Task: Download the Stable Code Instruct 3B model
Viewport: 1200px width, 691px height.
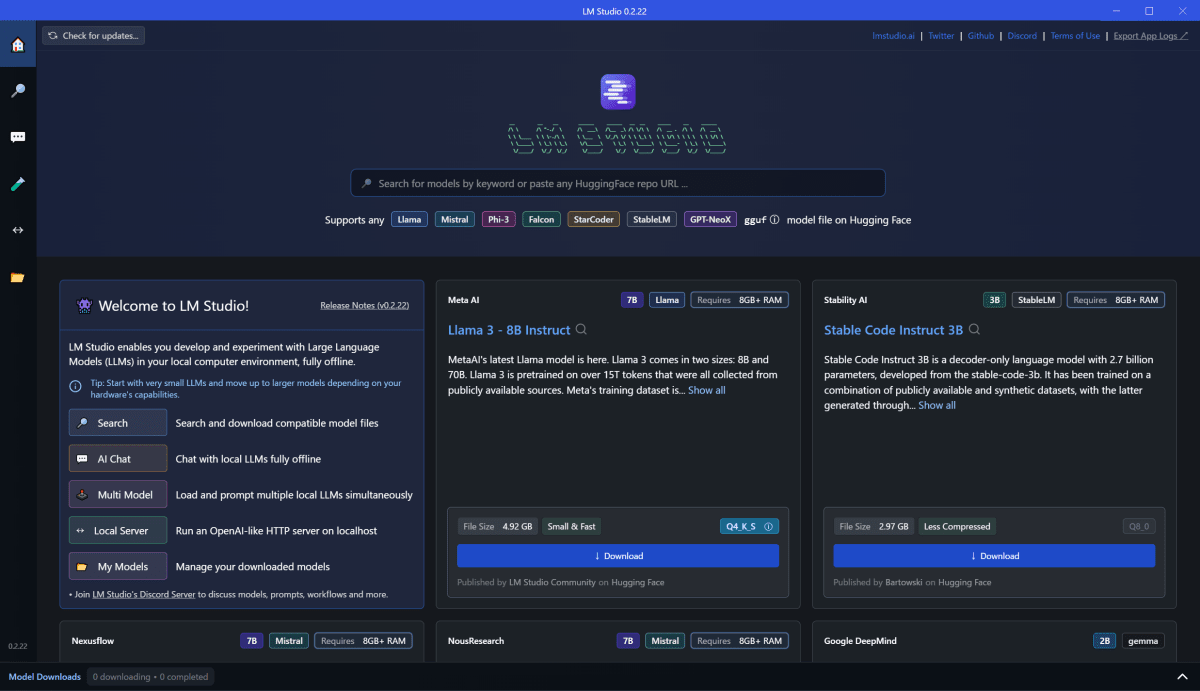Action: point(994,556)
